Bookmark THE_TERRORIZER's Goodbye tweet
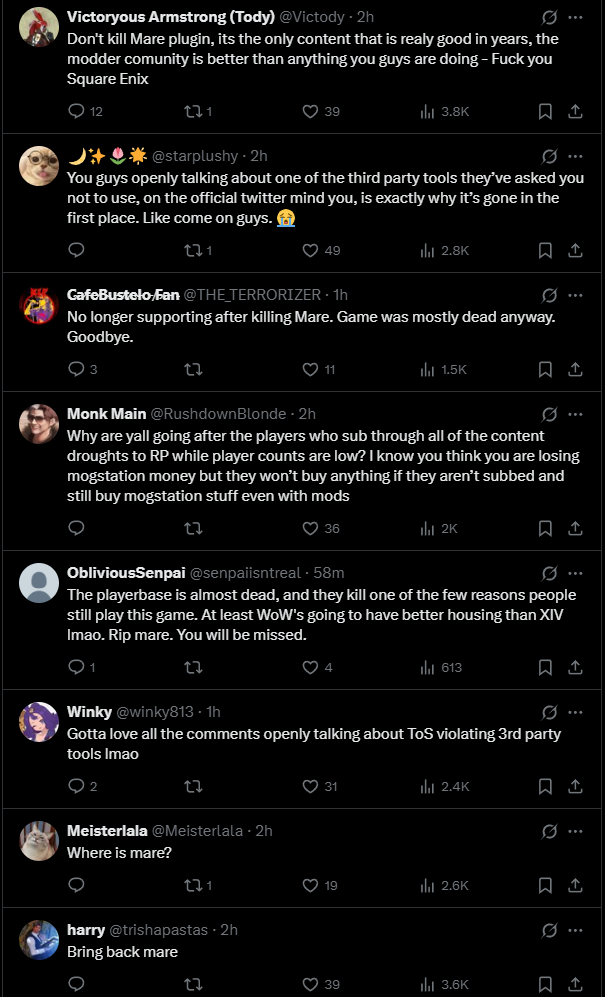 [545, 369]
